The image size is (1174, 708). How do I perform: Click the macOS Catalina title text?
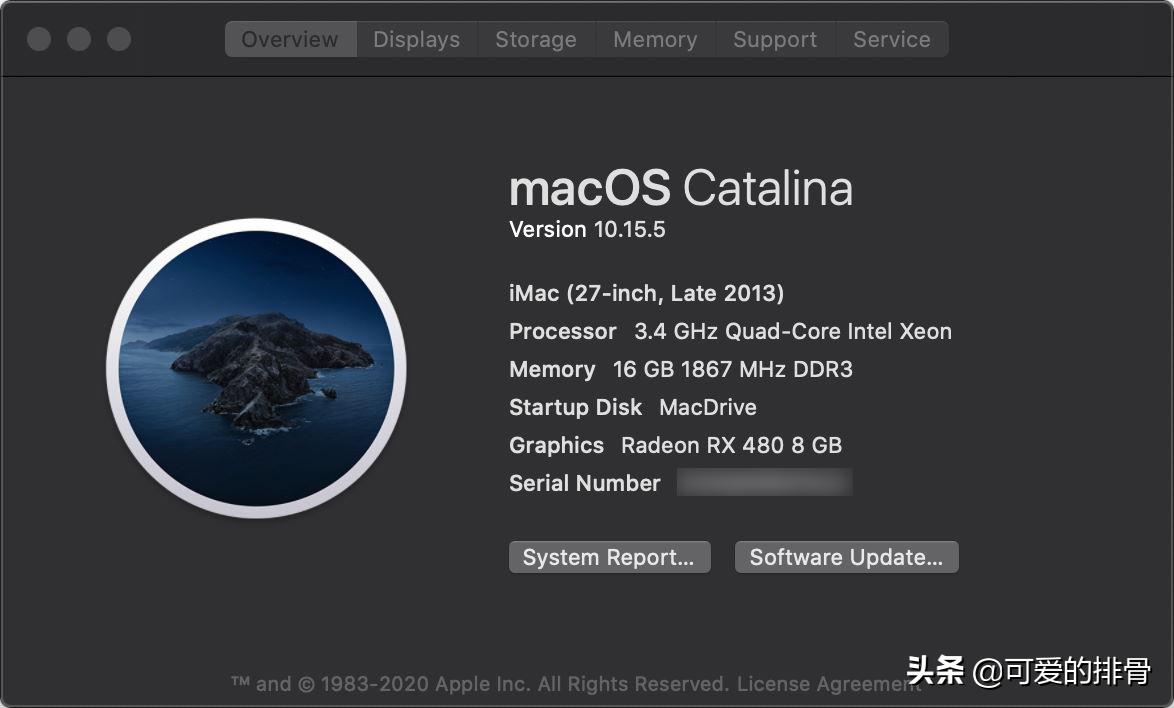click(680, 188)
